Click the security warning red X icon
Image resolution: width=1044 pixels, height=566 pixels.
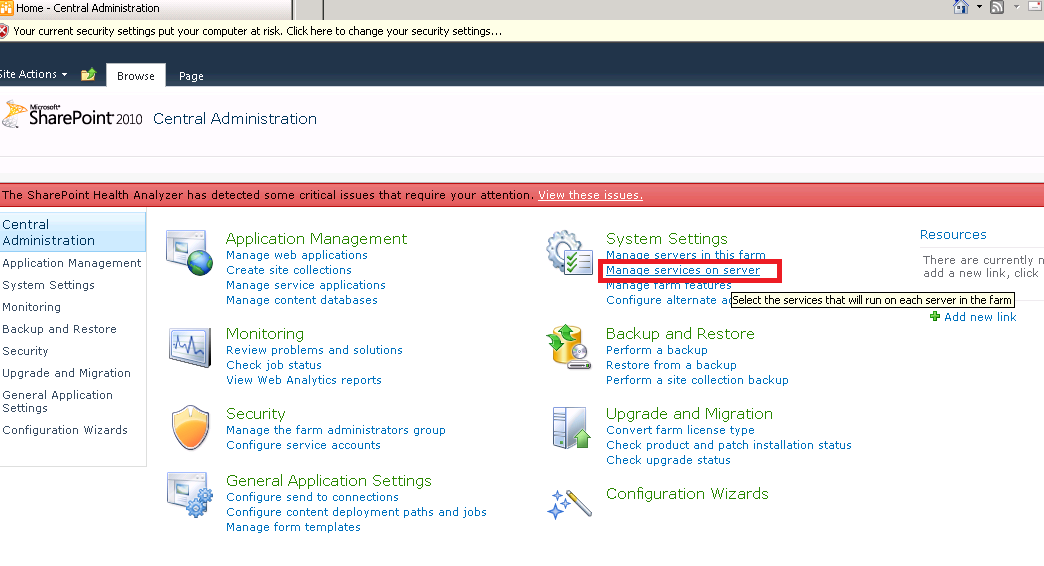click(4, 31)
